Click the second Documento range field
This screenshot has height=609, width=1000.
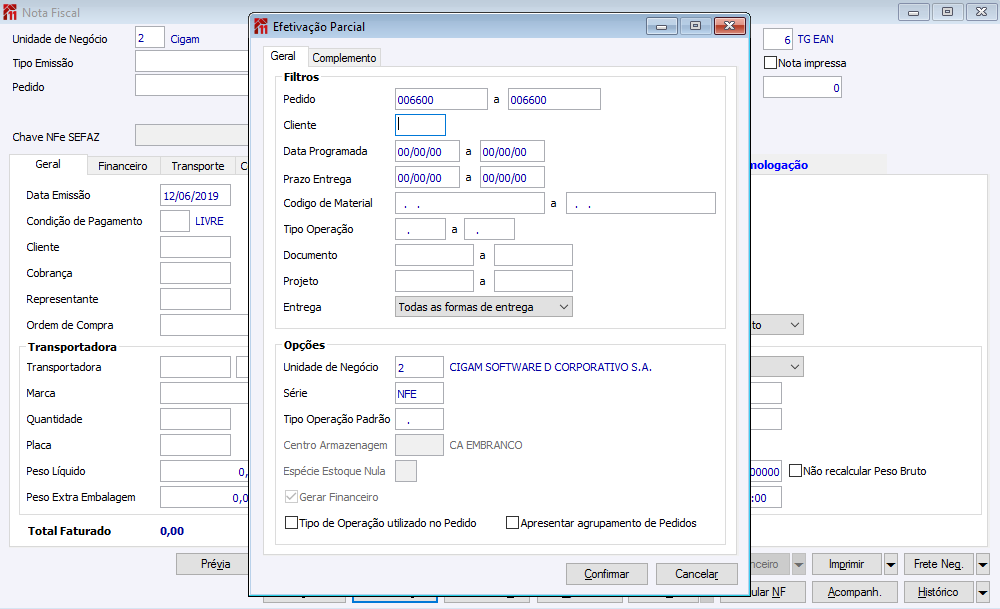point(533,255)
